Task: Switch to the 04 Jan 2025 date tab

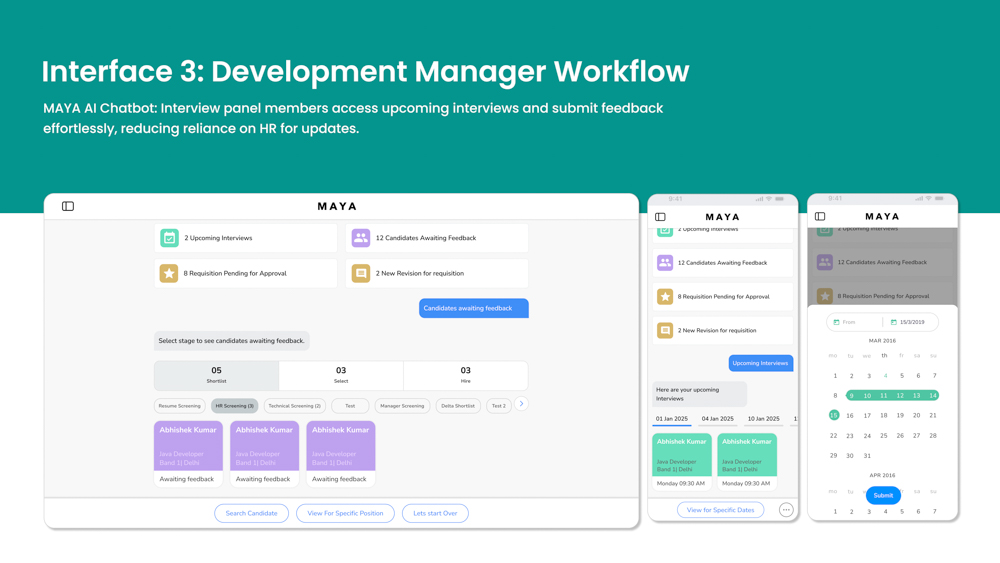Action: click(x=717, y=419)
